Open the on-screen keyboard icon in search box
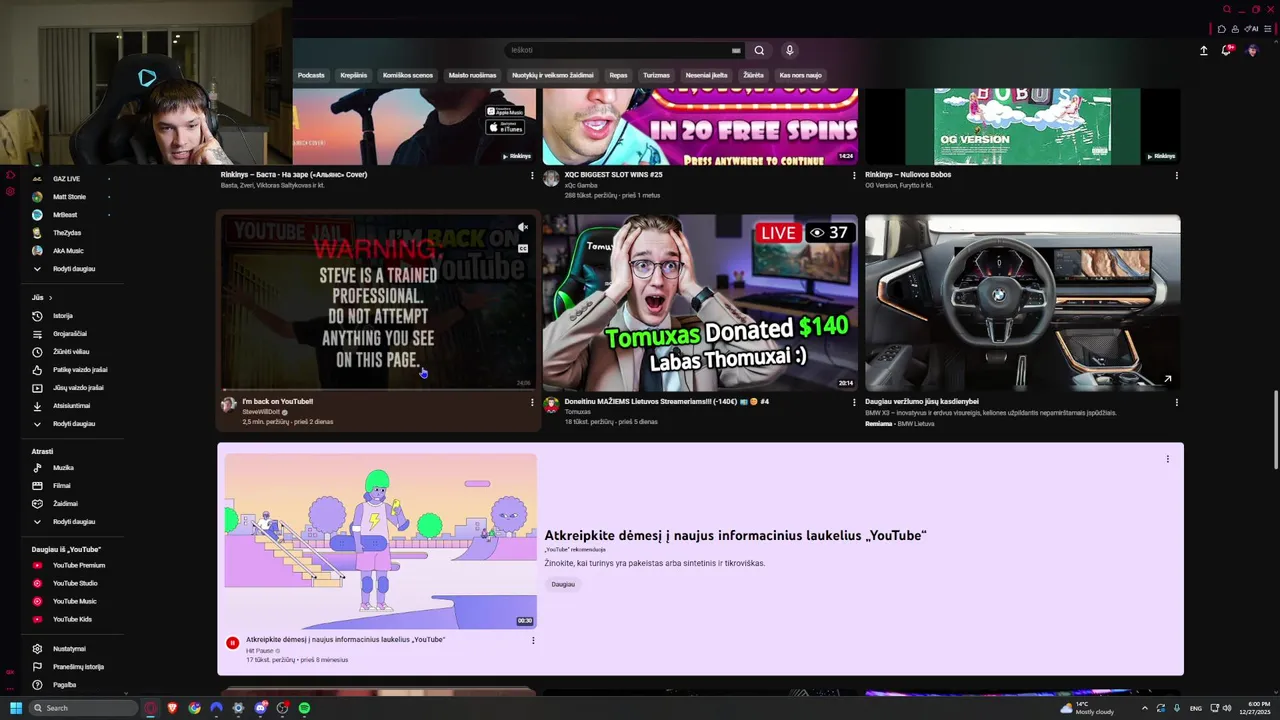This screenshot has width=1280, height=720. (x=736, y=50)
